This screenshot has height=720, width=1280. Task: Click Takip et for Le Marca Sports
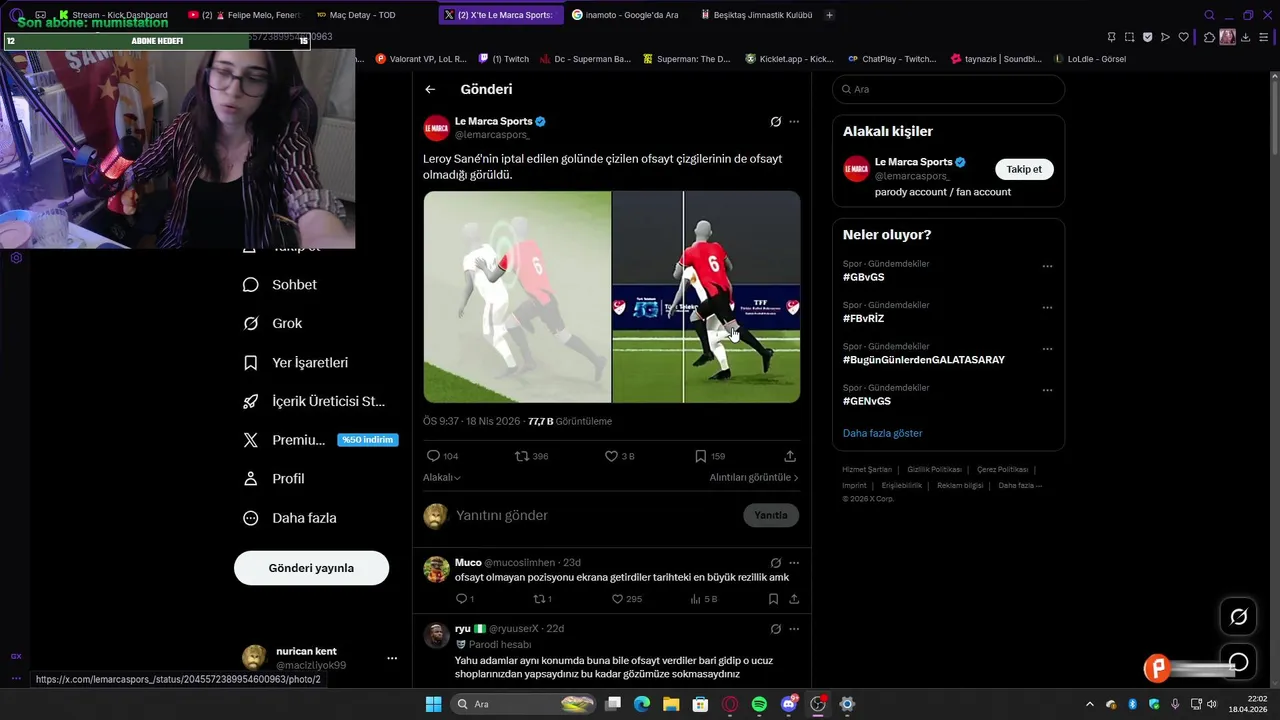point(1024,169)
